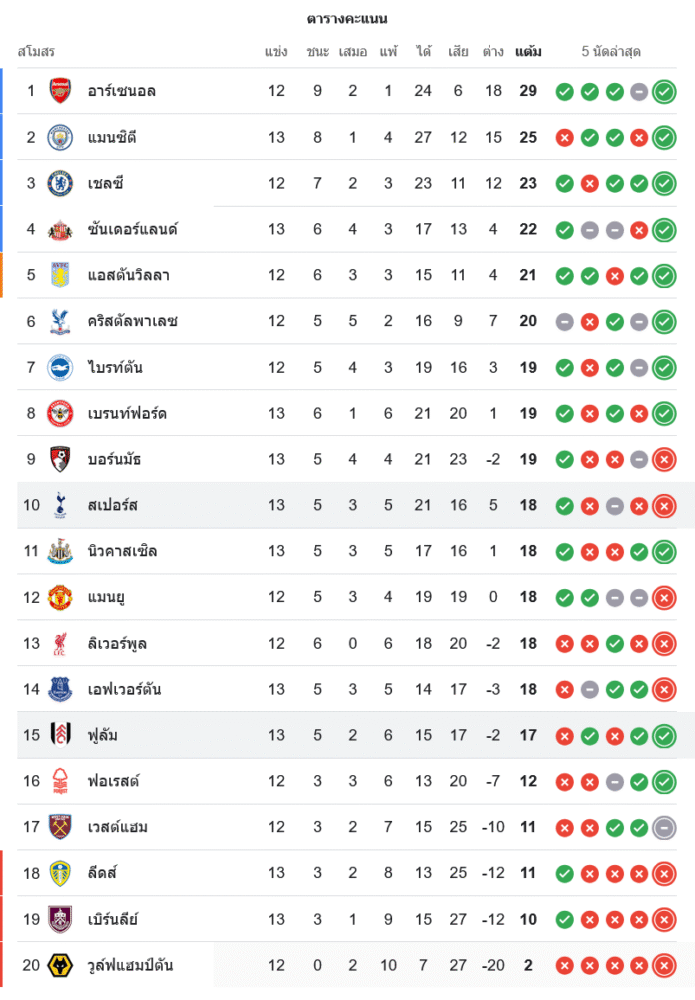Click Arsenal's latest match win indicator
This screenshot has height=1000, width=695.
pyautogui.click(x=664, y=91)
